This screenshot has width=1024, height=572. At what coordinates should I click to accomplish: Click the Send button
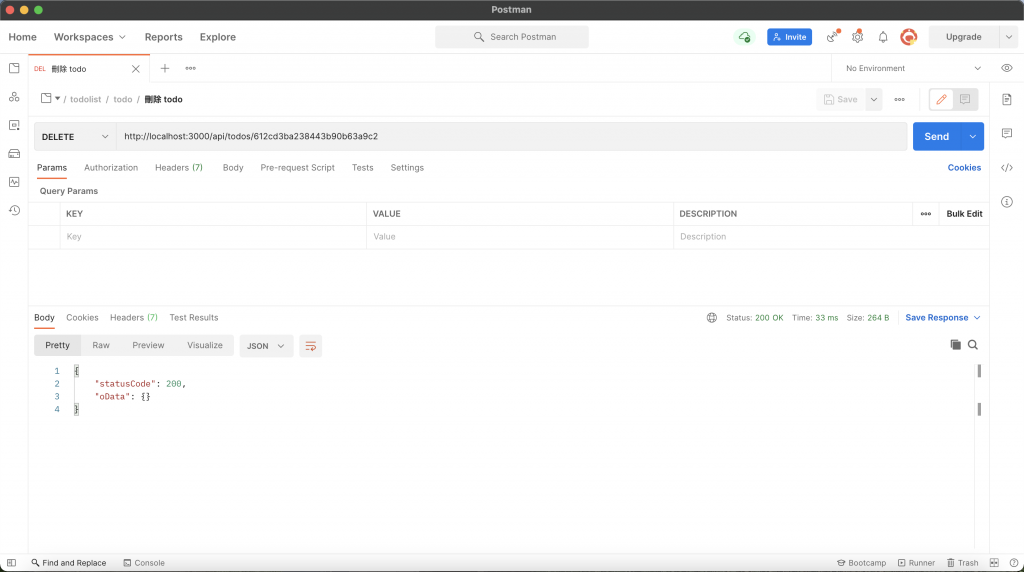pos(936,136)
